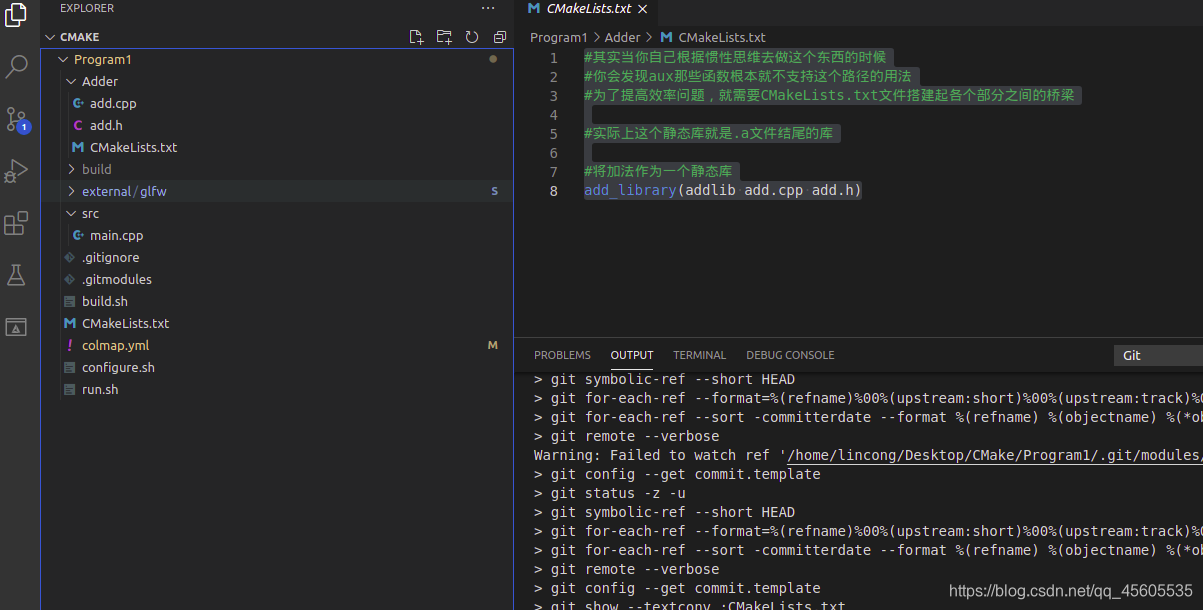Screen dimensions: 1203x610
Task: Click the .git/modules path link in output
Action: click(995, 455)
